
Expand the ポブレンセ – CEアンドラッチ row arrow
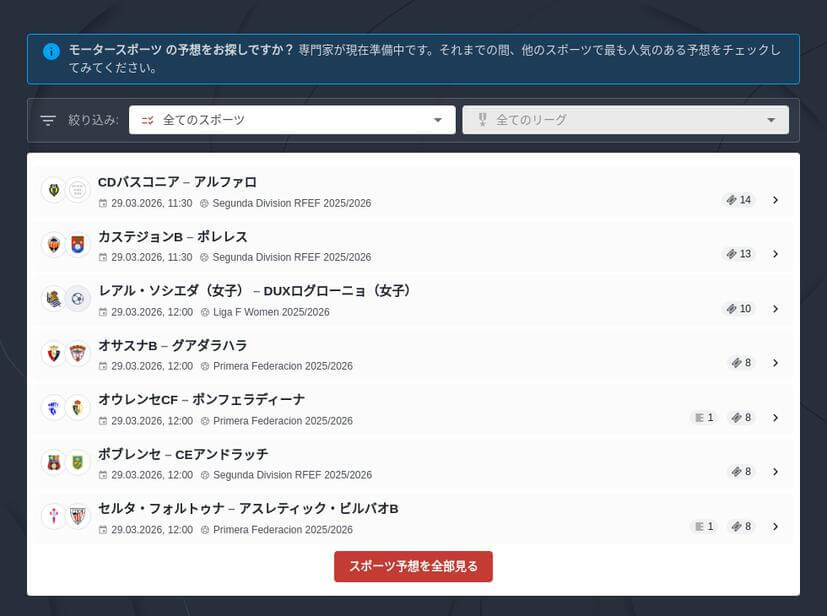(x=775, y=471)
